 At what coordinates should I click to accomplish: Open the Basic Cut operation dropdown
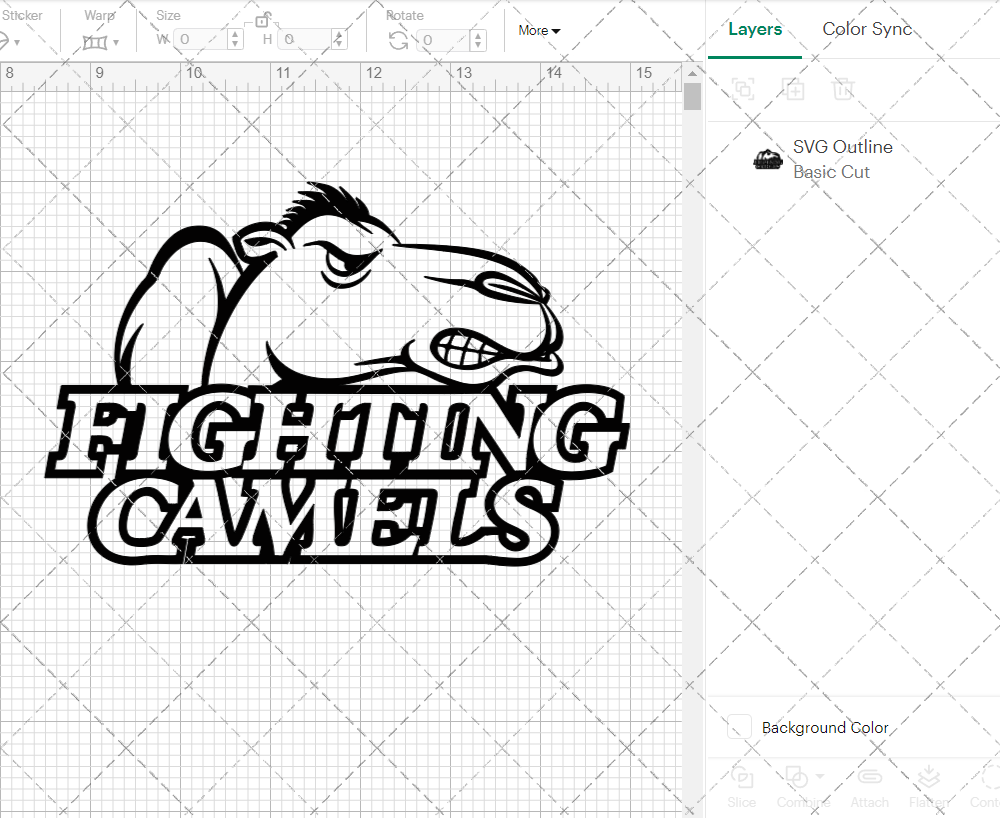pyautogui.click(x=831, y=172)
